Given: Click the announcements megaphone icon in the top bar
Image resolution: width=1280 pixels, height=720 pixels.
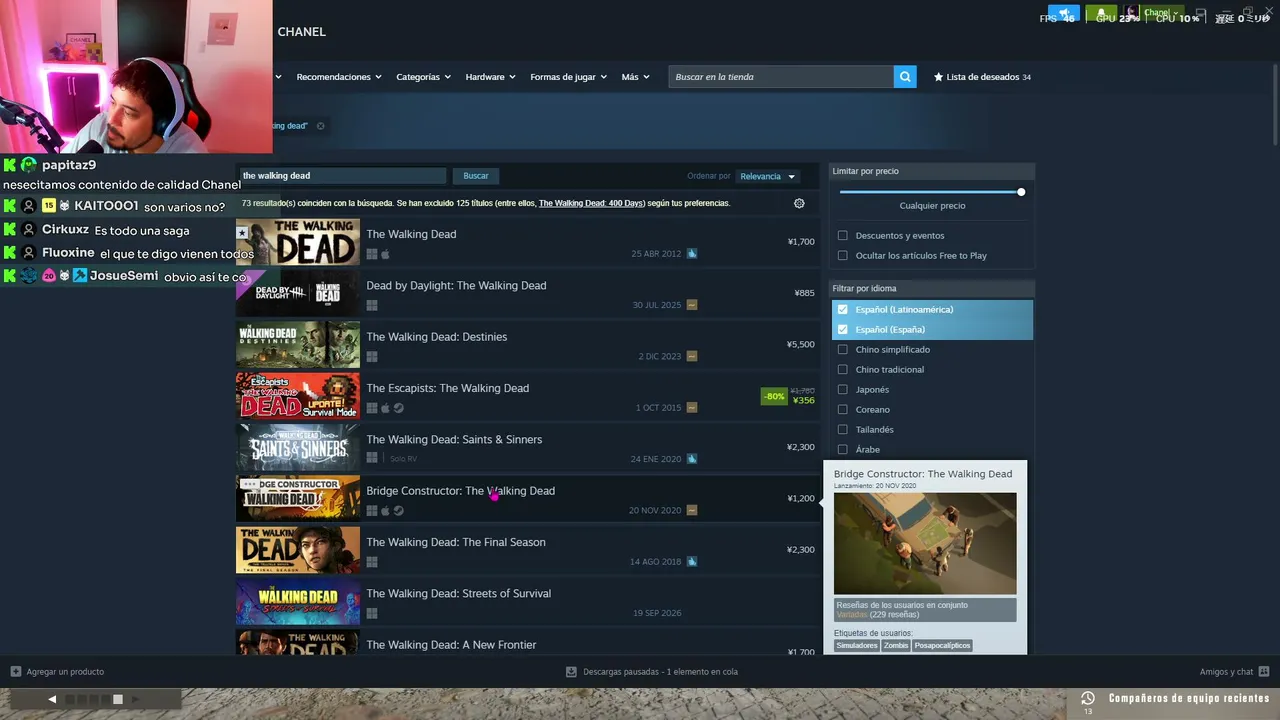Looking at the screenshot, I should click(x=1064, y=14).
